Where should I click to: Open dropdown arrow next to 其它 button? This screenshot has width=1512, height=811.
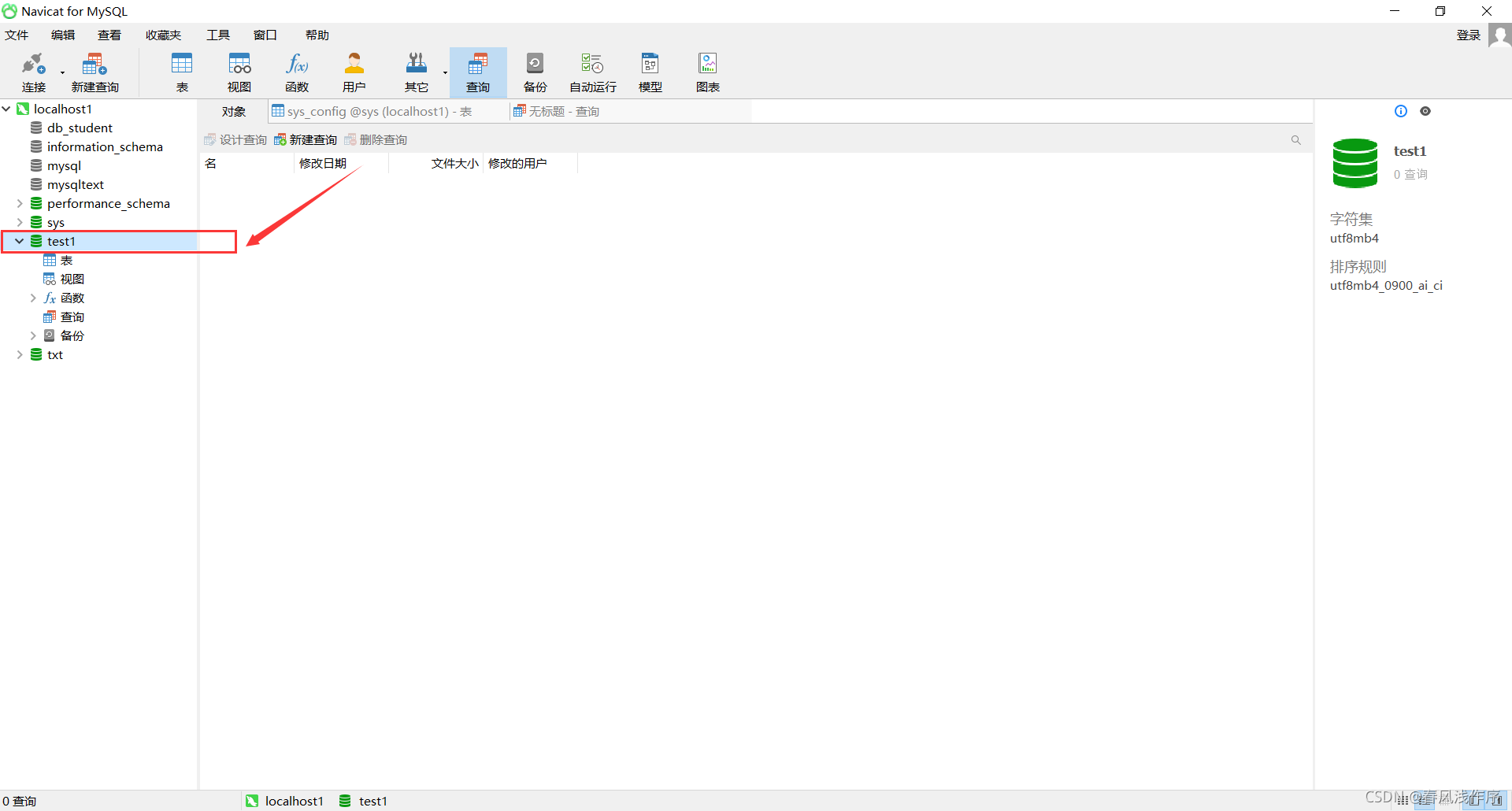(x=445, y=73)
